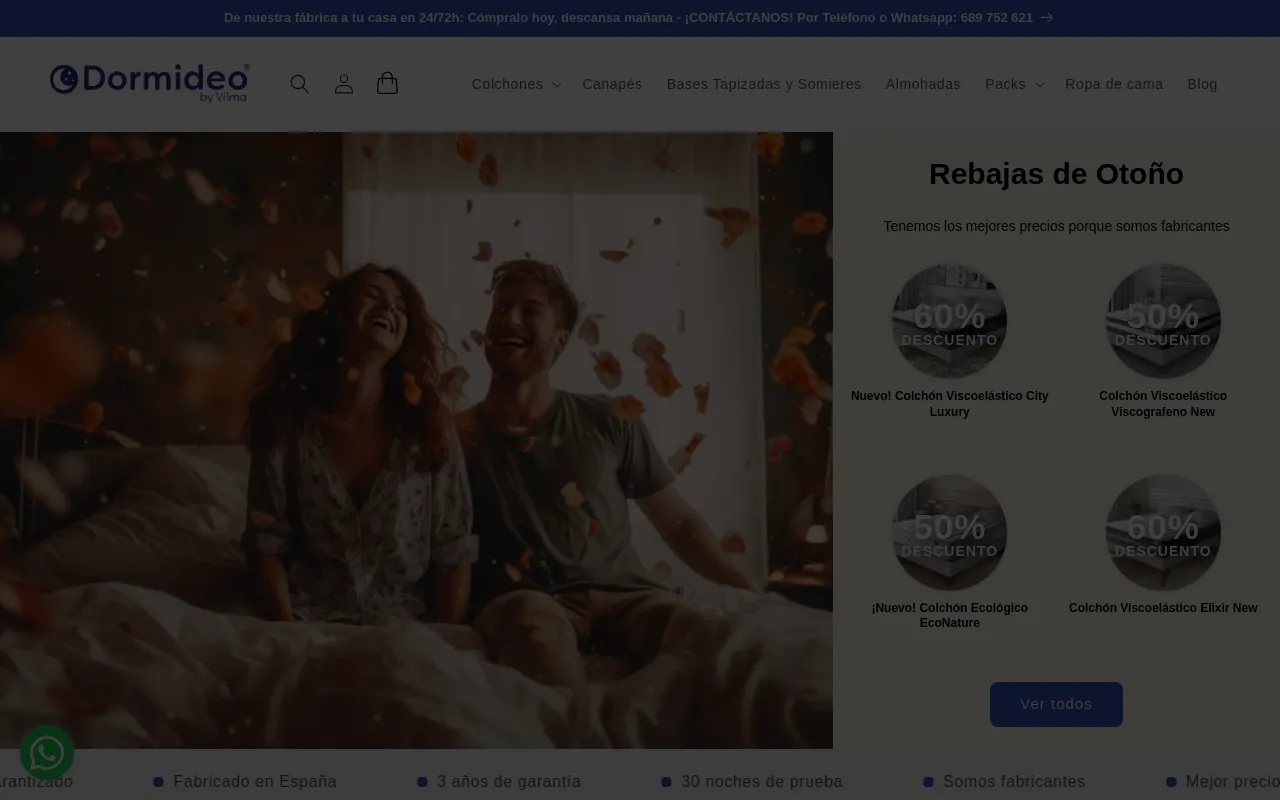Click the couple hero banner image
Image resolution: width=1280 pixels, height=800 pixels.
click(416, 440)
